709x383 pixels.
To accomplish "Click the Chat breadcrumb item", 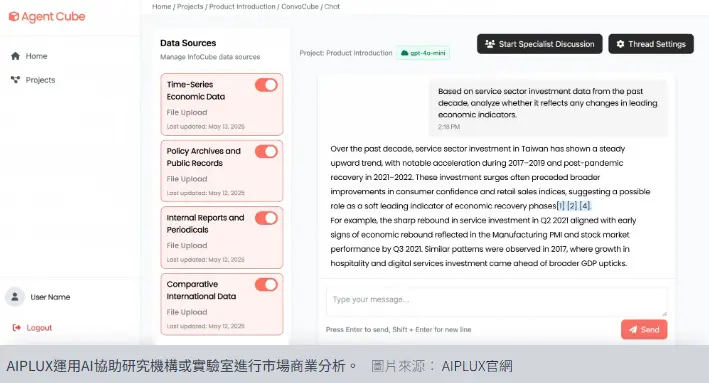I will (332, 7).
